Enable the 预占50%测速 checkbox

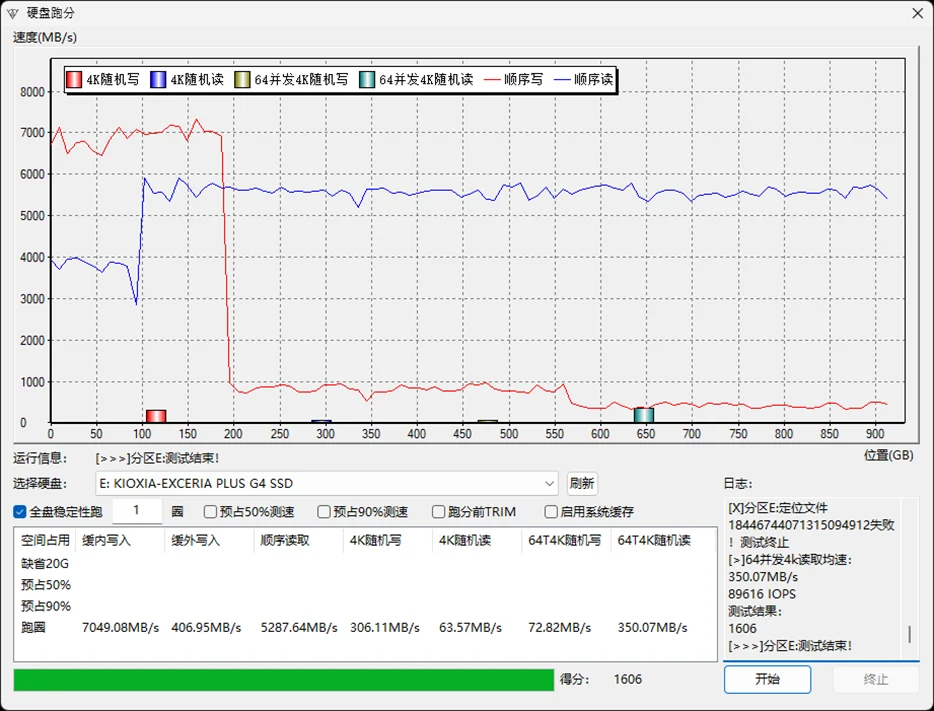coord(210,512)
